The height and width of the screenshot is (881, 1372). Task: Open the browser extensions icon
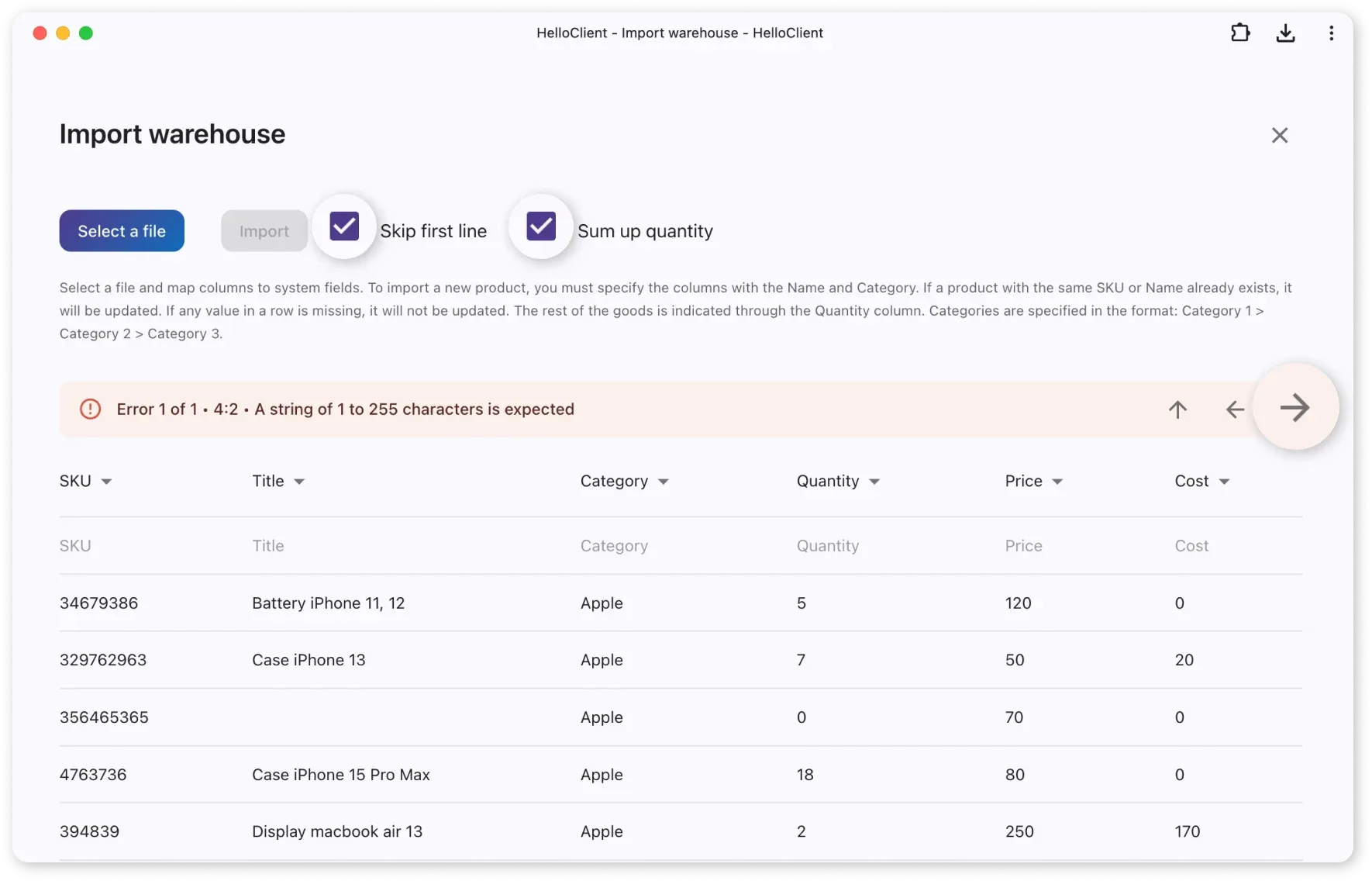tap(1239, 33)
